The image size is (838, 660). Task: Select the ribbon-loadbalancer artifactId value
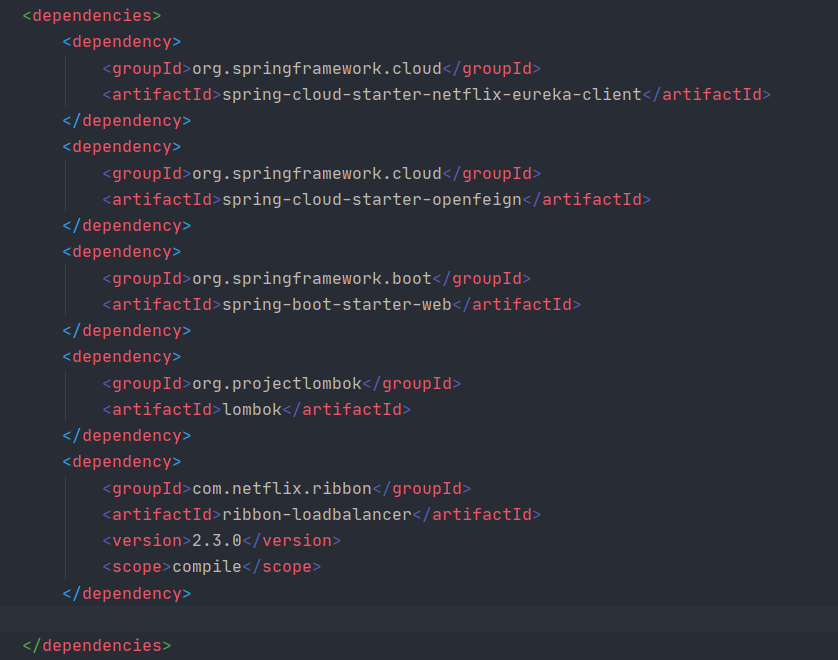(317, 515)
